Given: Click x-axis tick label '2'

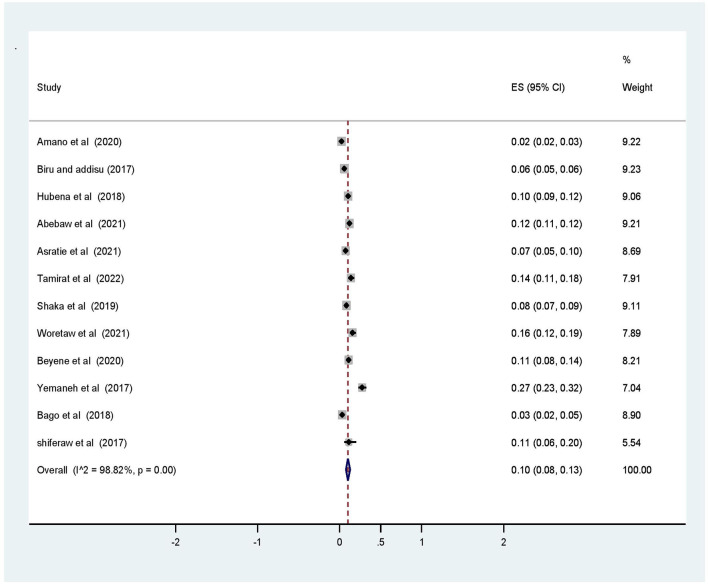Looking at the screenshot, I should coord(503,542).
